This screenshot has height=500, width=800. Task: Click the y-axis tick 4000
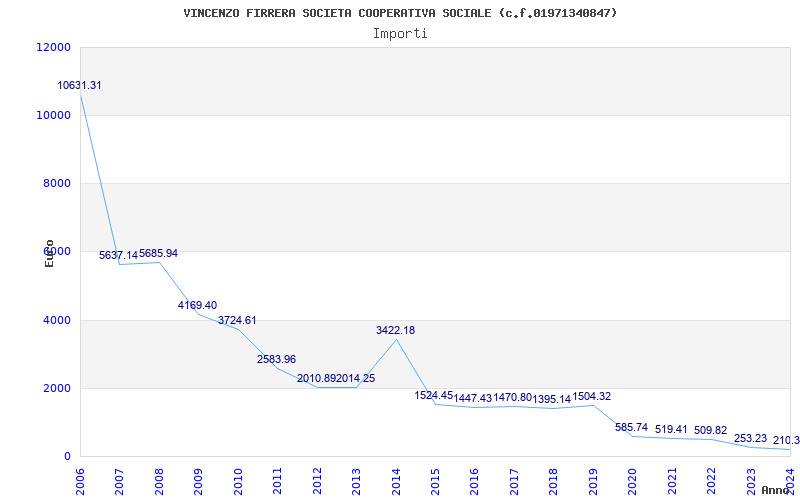[56, 320]
